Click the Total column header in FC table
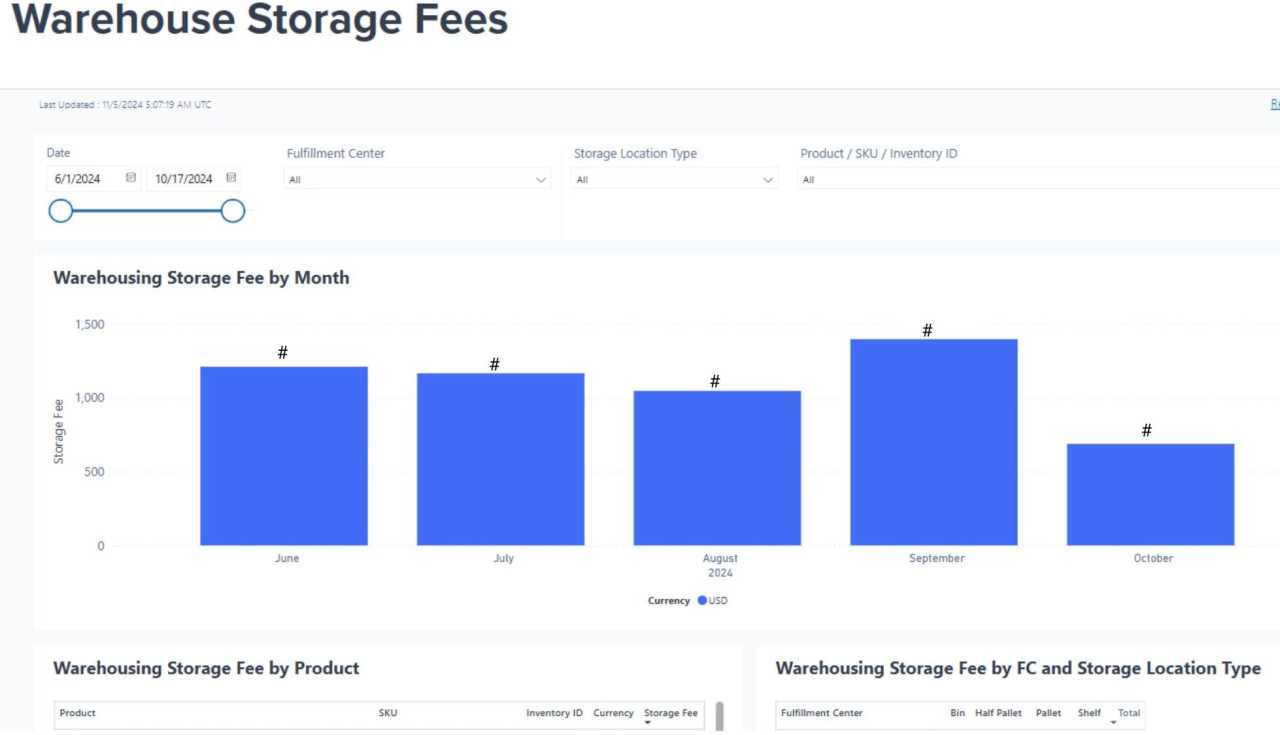This screenshot has height=735, width=1280. (x=1129, y=713)
